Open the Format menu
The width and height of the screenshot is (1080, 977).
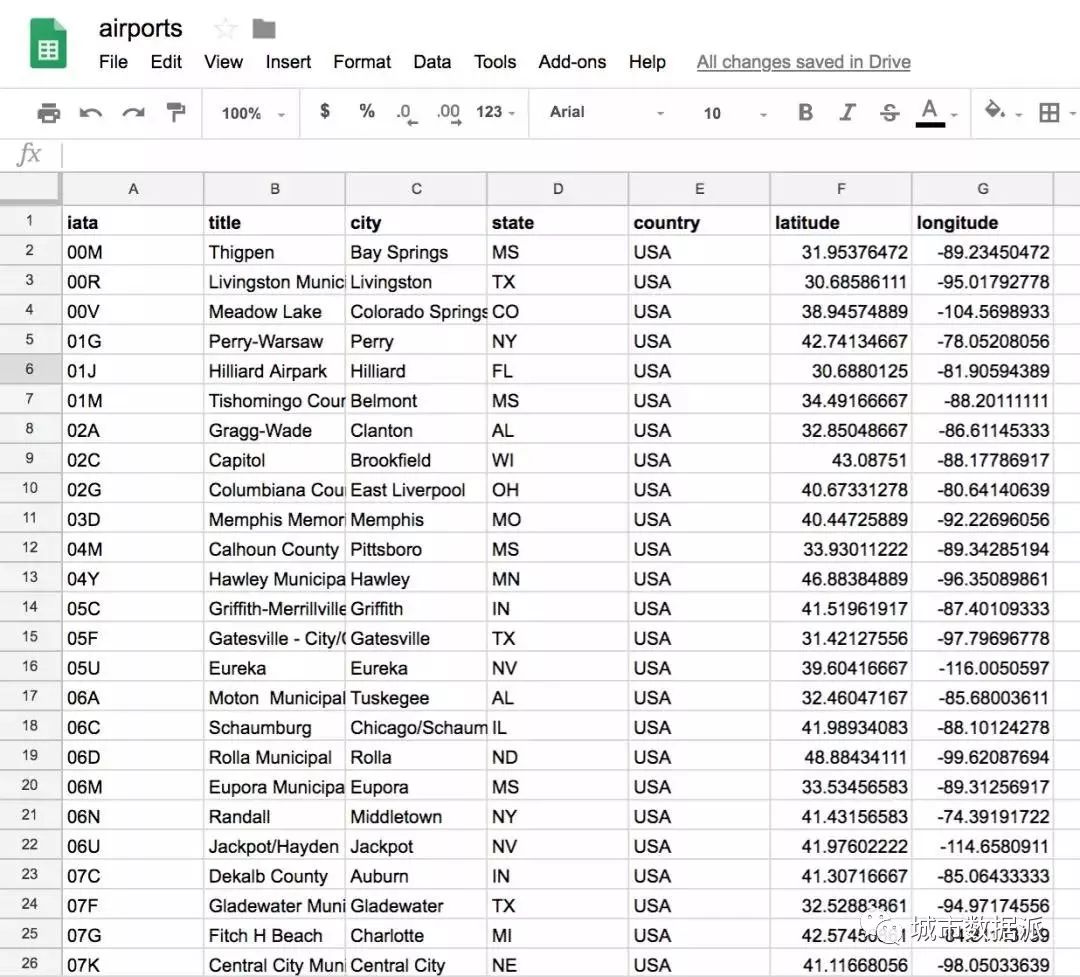[362, 62]
